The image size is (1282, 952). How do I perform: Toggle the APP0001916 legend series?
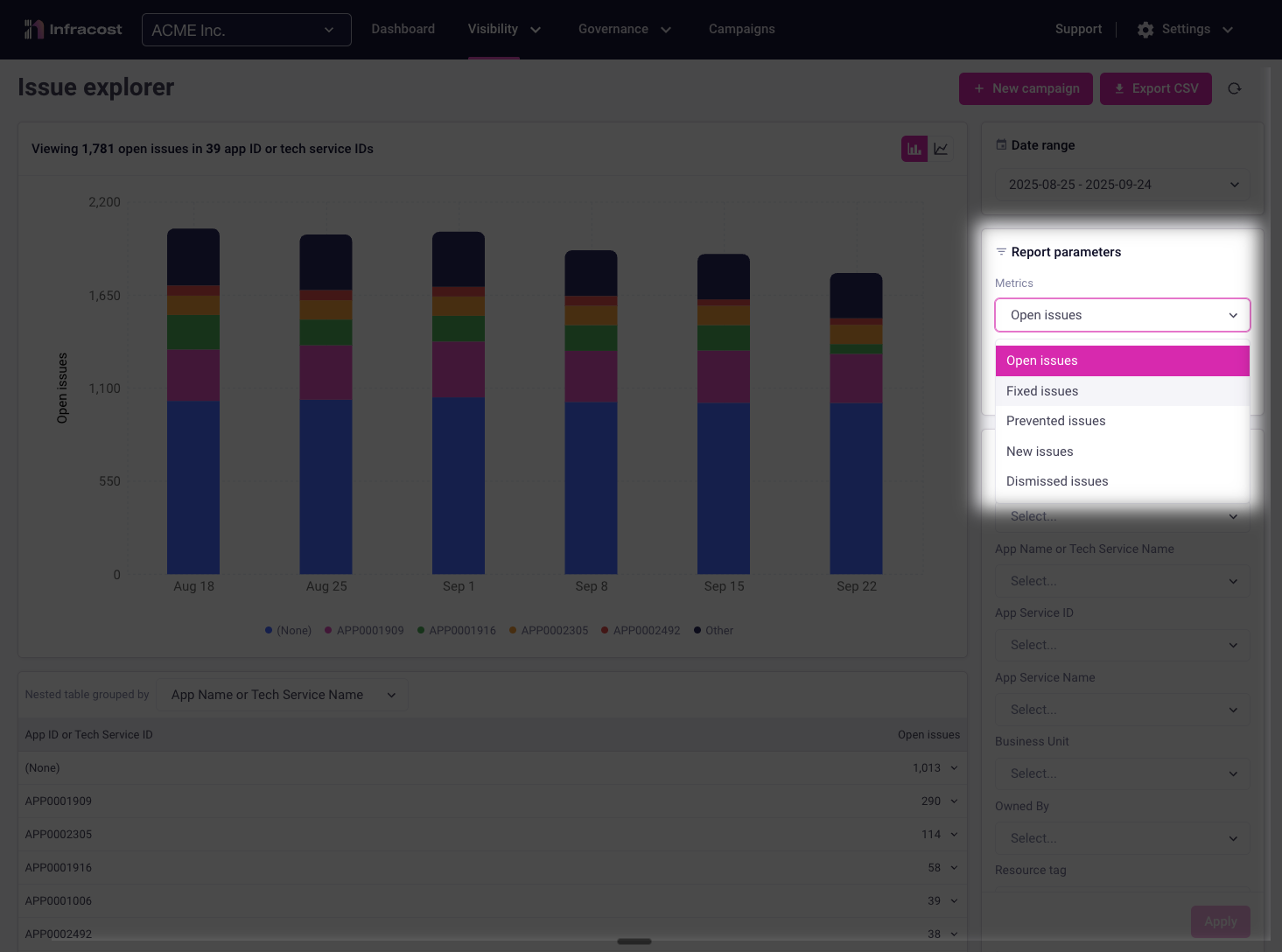coord(456,631)
